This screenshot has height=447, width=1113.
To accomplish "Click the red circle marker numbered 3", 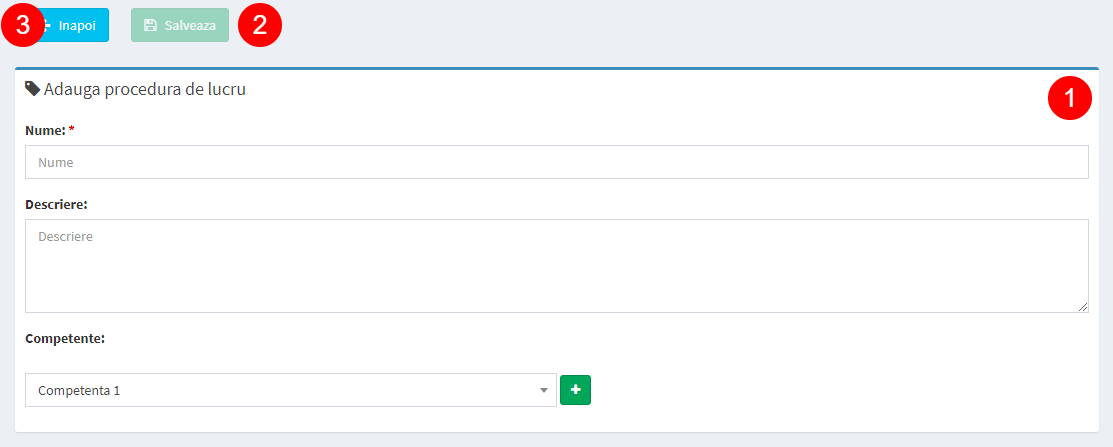I will pos(23,26).
